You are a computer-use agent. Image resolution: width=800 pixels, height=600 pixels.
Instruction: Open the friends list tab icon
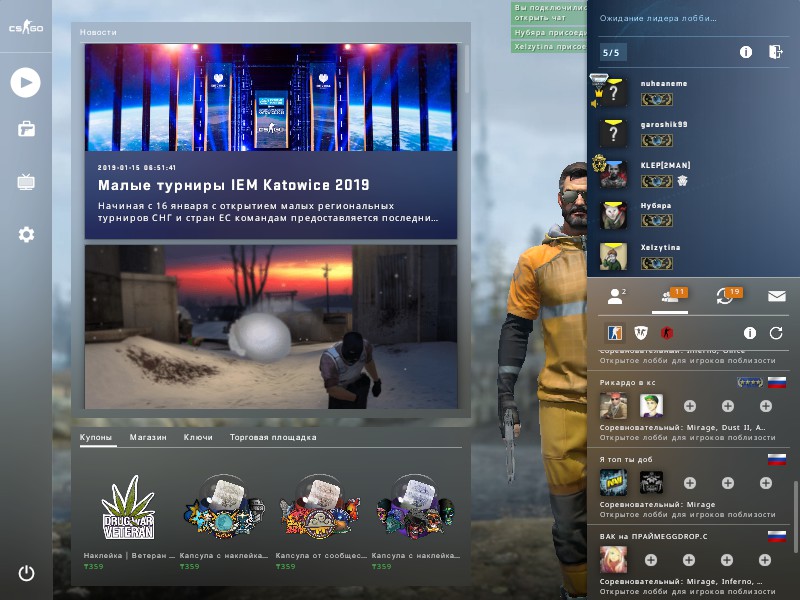point(616,296)
